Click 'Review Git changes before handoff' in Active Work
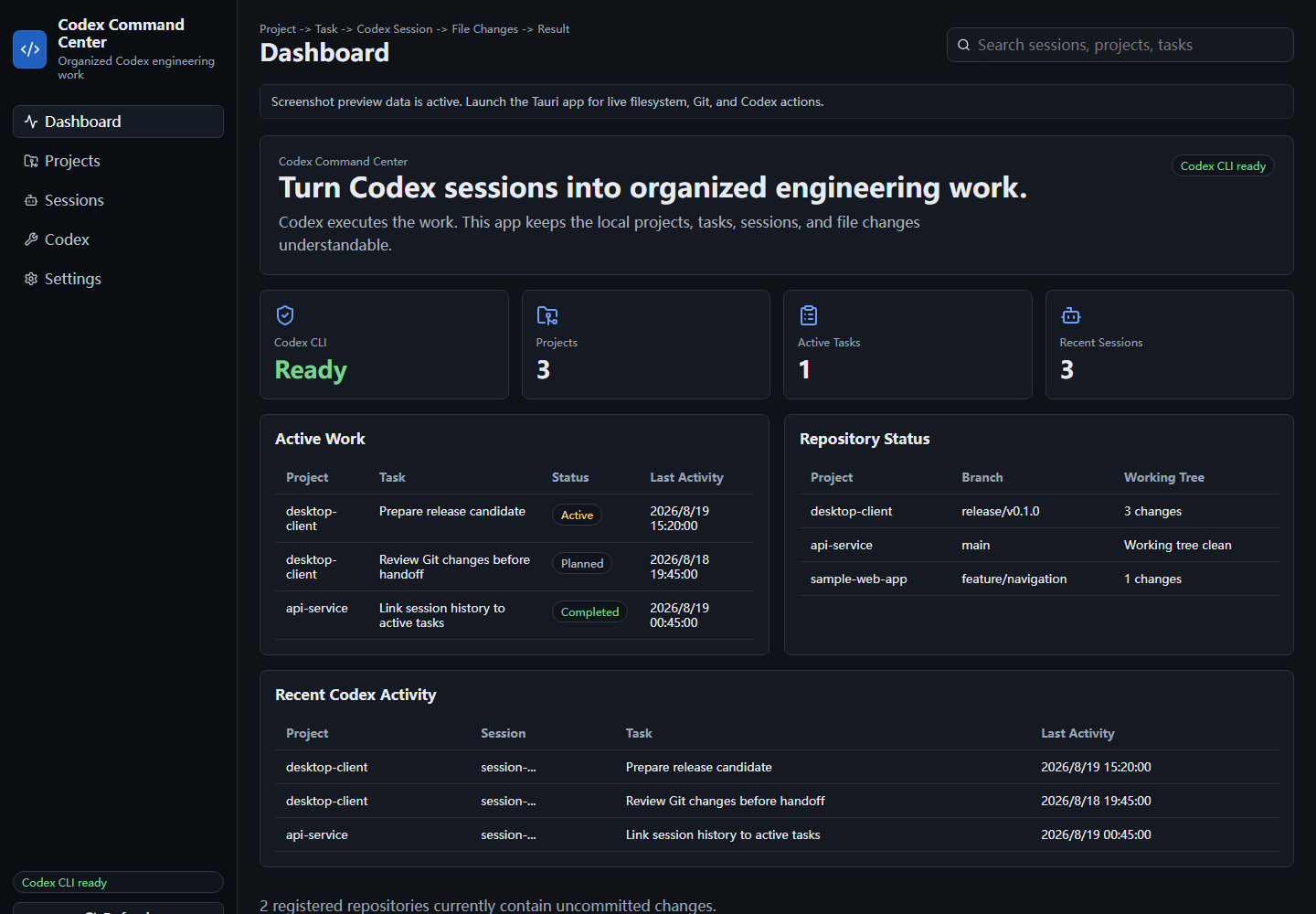This screenshot has height=914, width=1316. 454,567
